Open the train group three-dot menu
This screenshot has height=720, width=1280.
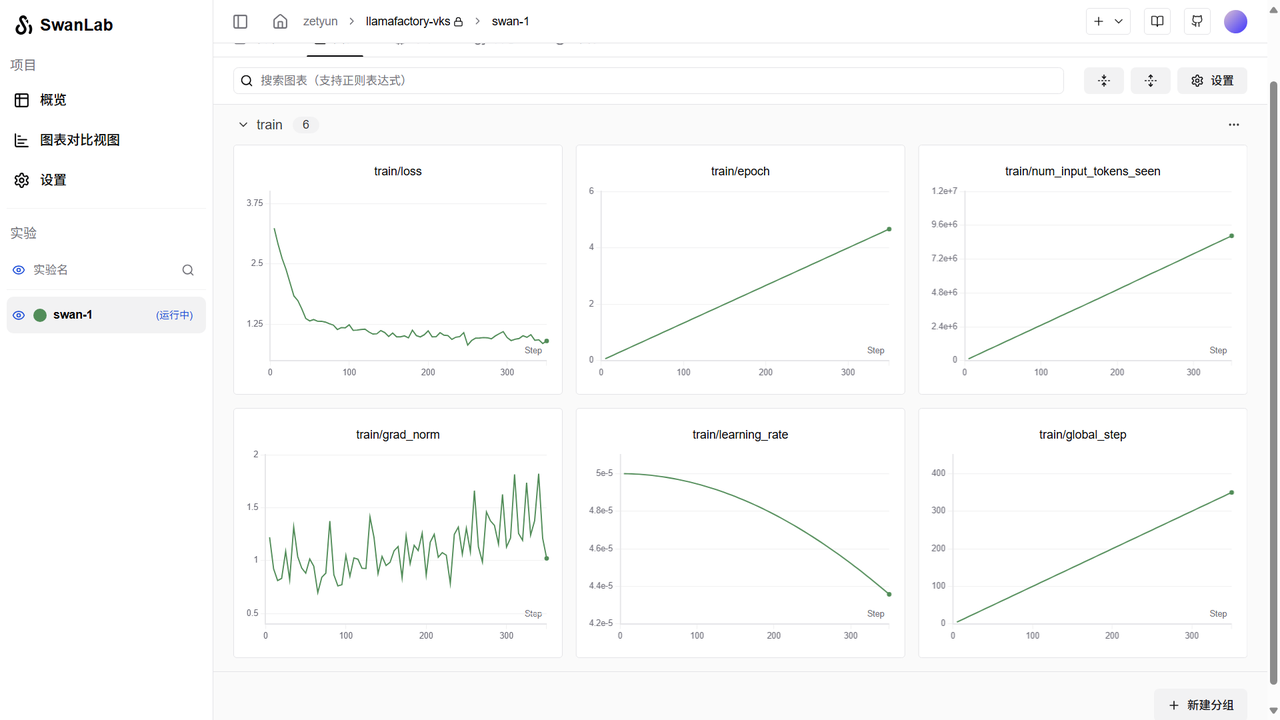[x=1233, y=125]
